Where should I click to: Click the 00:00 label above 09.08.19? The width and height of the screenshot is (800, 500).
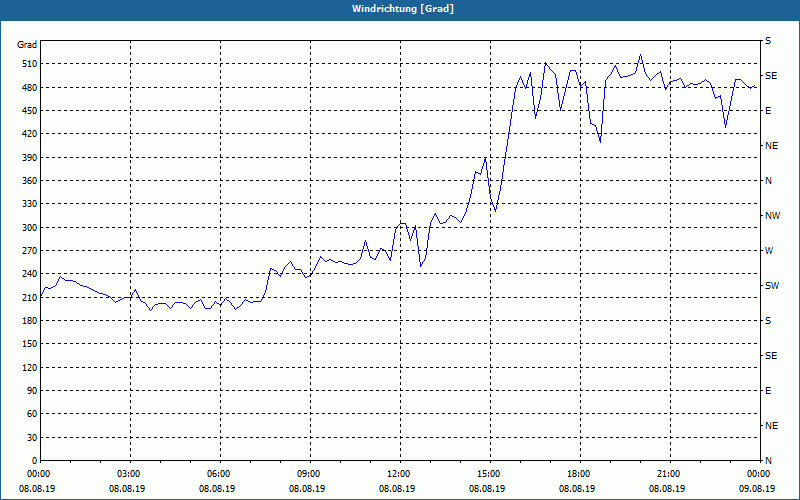(760, 473)
